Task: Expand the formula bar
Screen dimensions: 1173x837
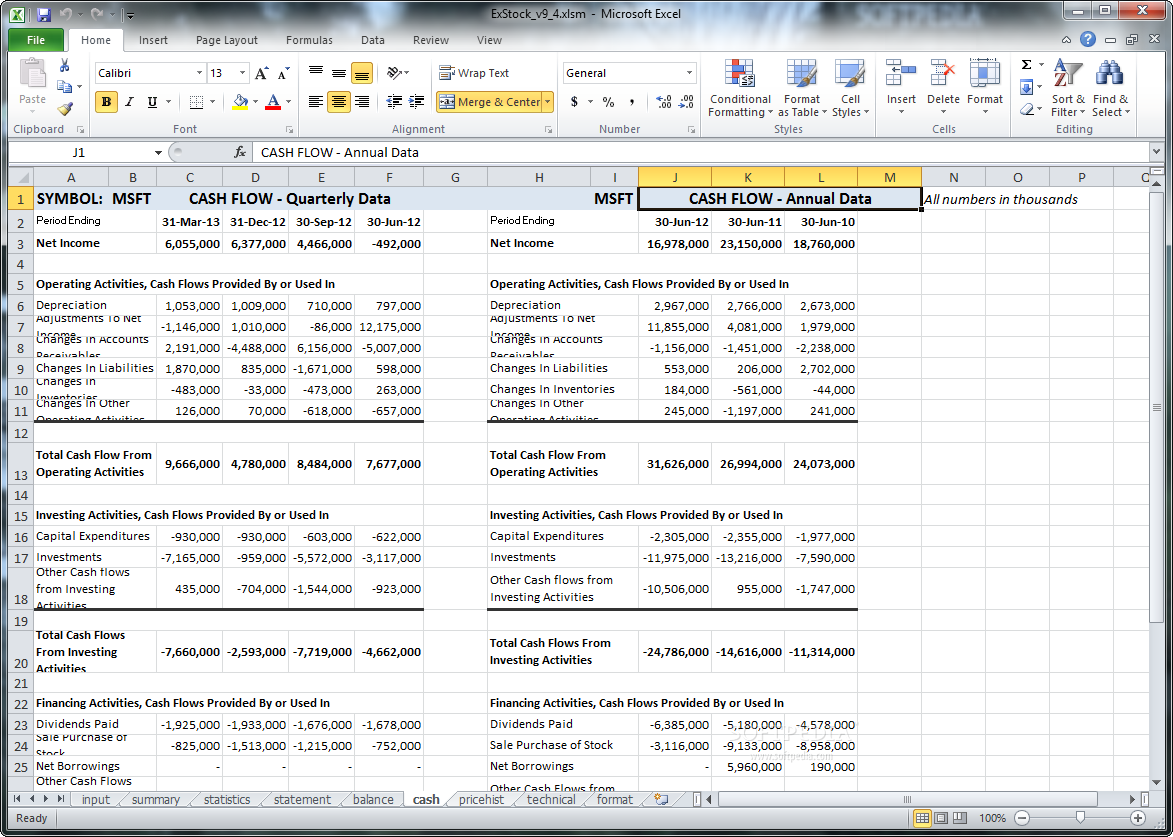Action: point(1157,153)
